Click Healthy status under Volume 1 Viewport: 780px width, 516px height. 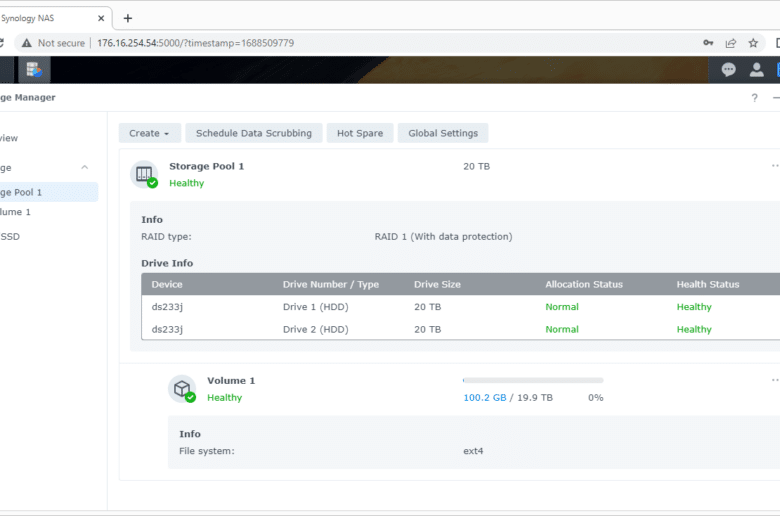click(224, 398)
